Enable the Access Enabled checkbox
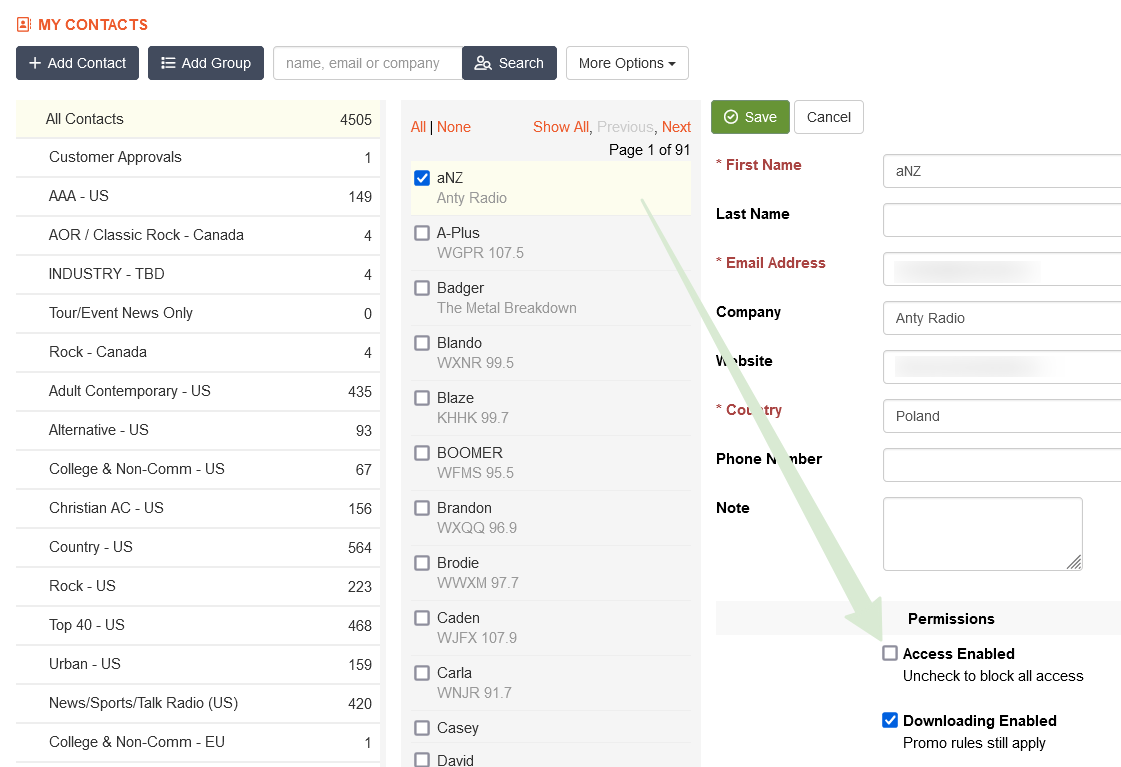The height and width of the screenshot is (767, 1121). 890,653
